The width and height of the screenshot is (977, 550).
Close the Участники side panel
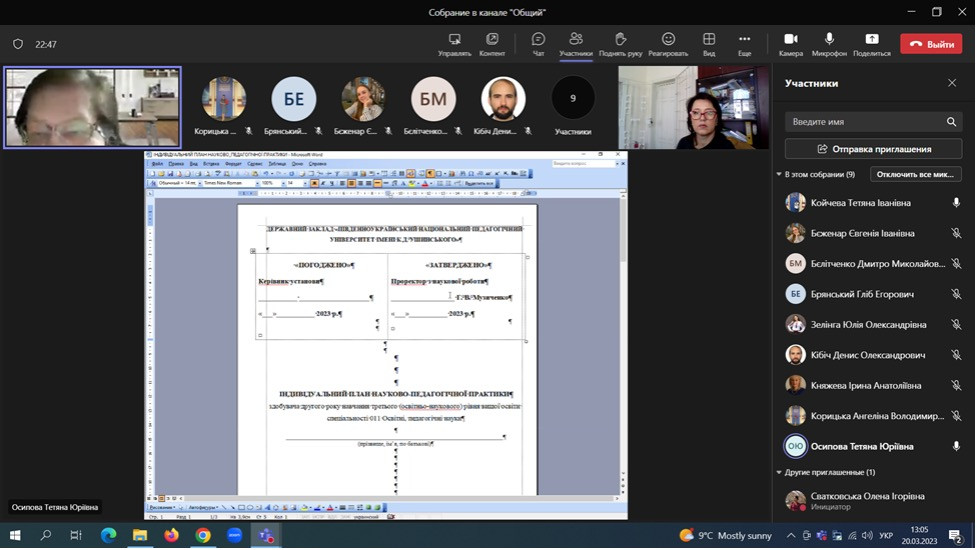[x=952, y=83]
